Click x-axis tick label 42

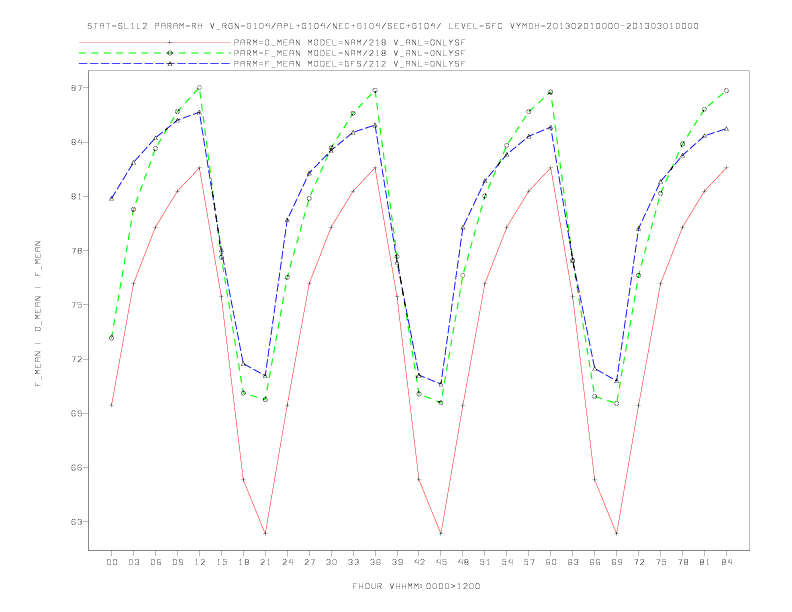tap(419, 562)
